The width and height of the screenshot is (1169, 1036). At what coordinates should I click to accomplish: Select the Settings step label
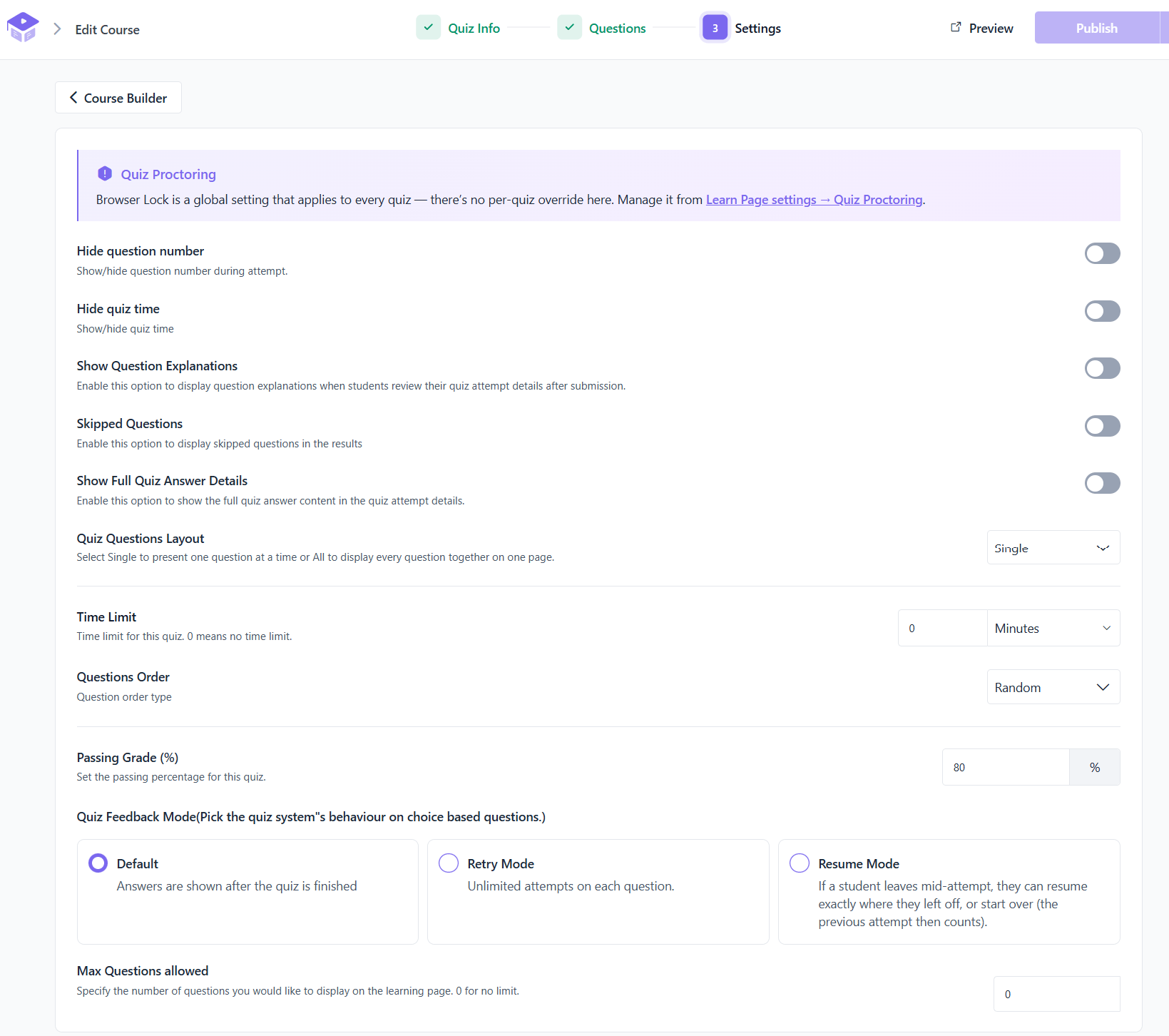(x=757, y=29)
